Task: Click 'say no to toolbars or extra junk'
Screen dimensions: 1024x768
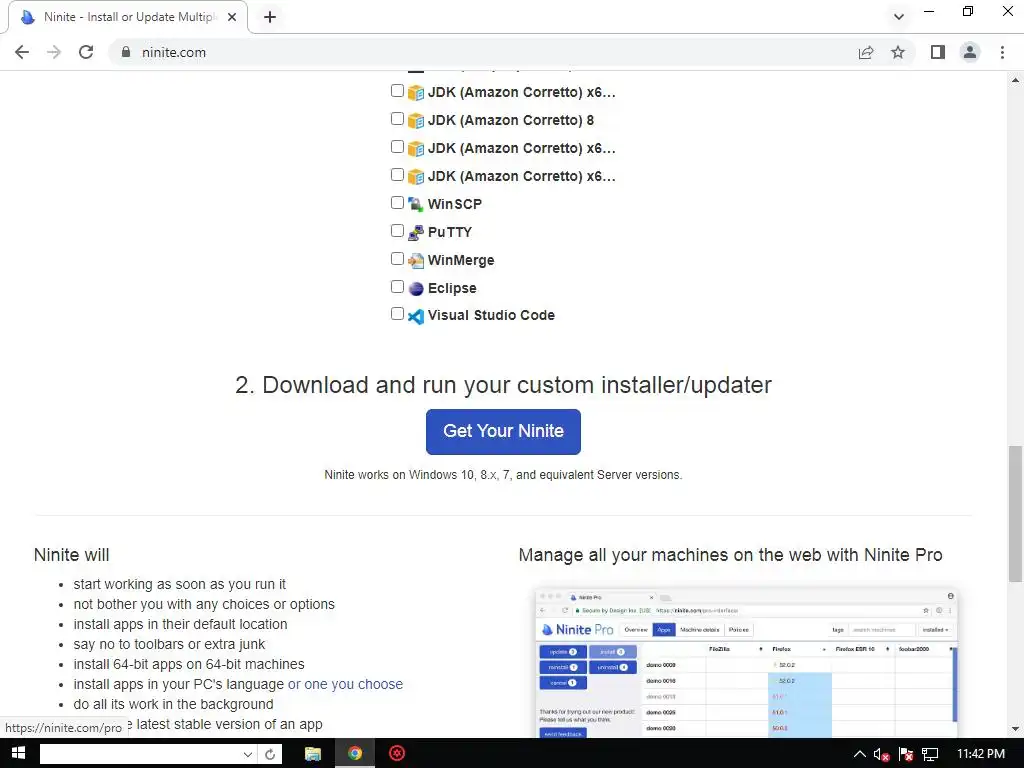Action: coord(169,644)
